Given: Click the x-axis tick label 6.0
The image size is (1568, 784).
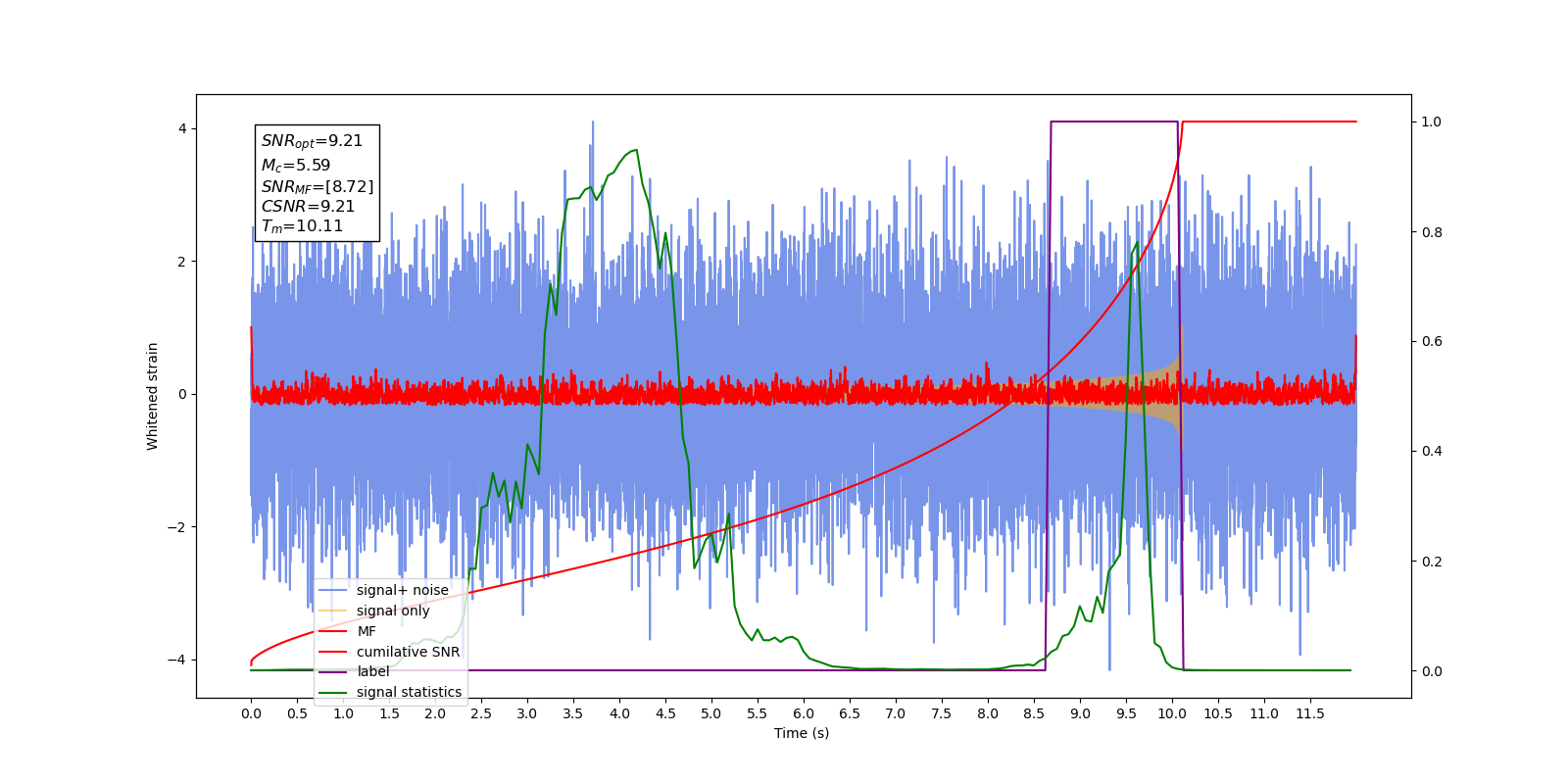Looking at the screenshot, I should click(x=804, y=713).
